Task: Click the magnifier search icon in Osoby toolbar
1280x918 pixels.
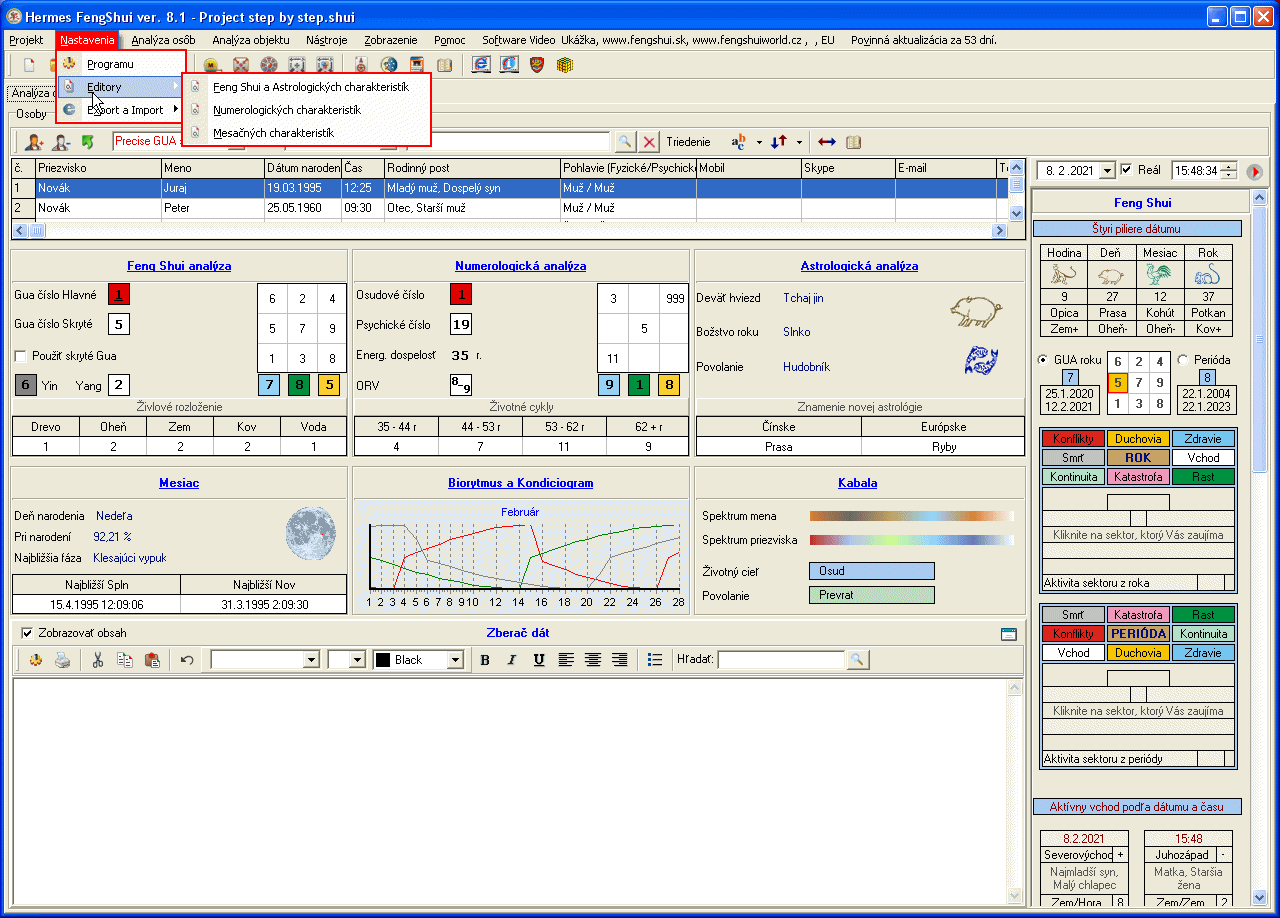Action: pyautogui.click(x=624, y=142)
